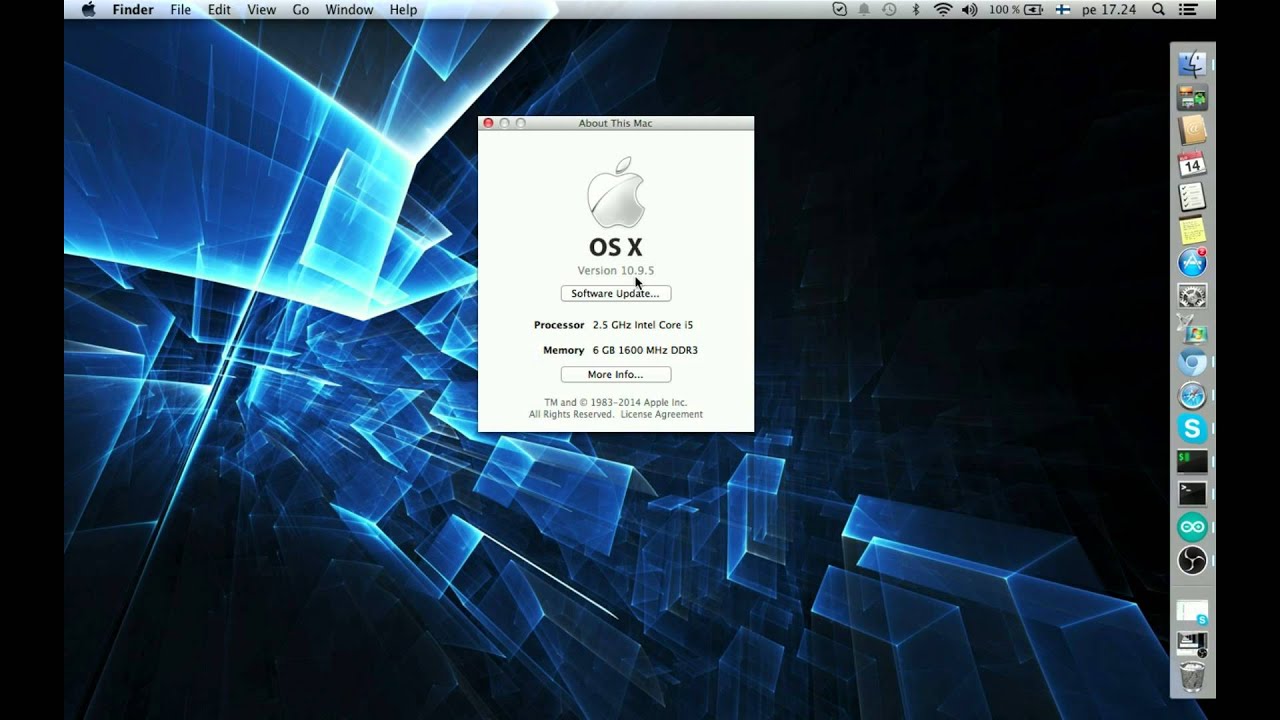Click Version 10.9.5 text

pyautogui.click(x=615, y=270)
